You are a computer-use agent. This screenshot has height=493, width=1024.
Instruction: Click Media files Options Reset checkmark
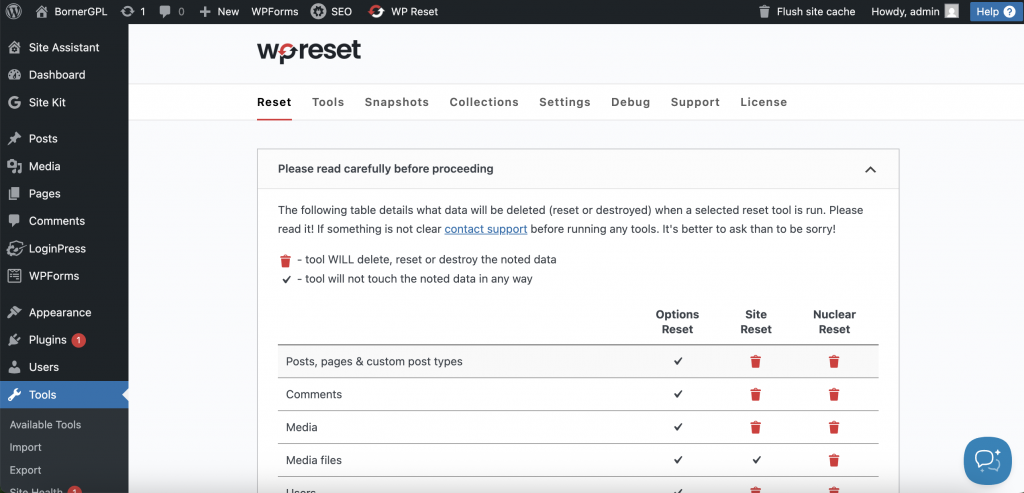pos(678,460)
